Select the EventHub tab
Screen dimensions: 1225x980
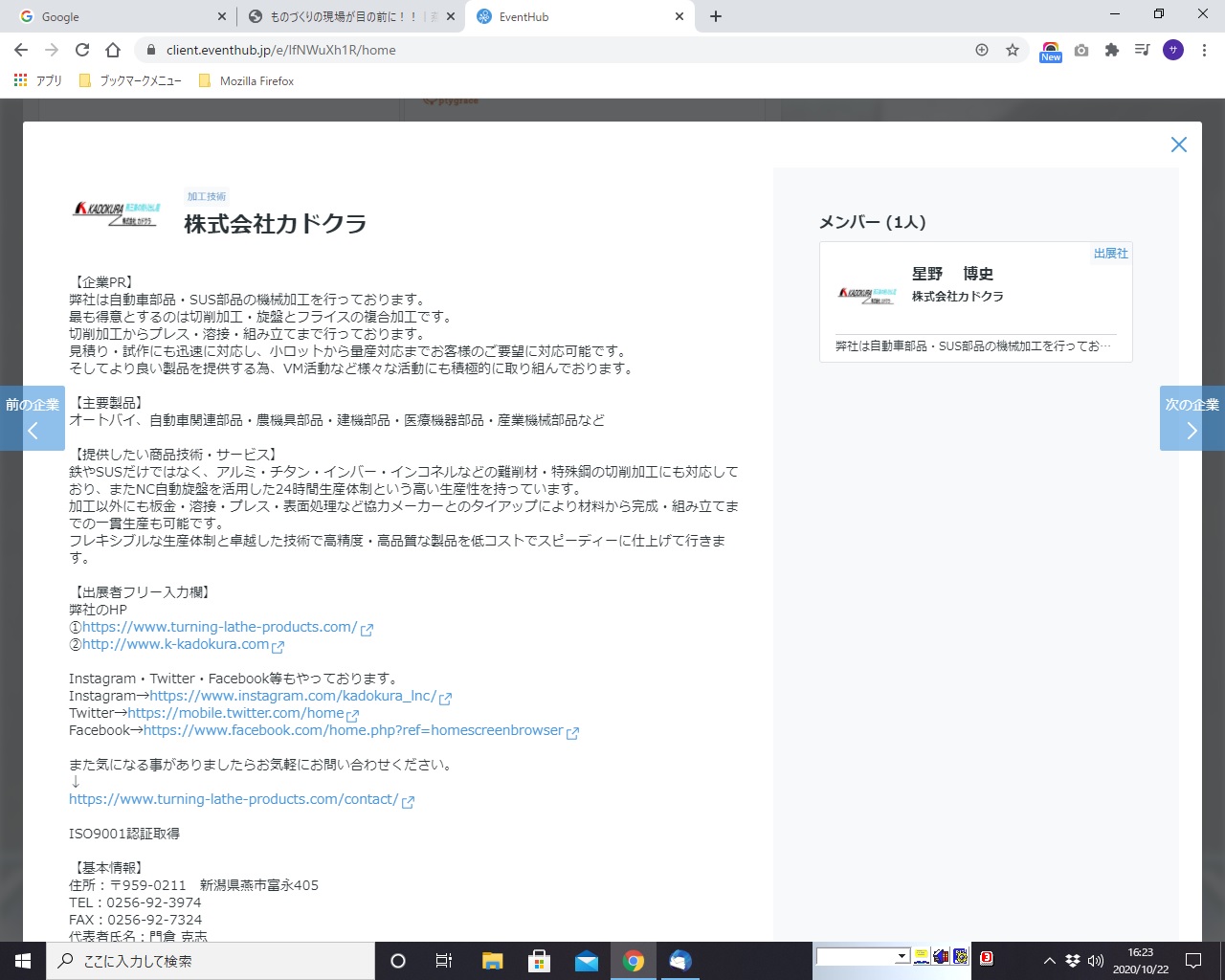click(580, 16)
